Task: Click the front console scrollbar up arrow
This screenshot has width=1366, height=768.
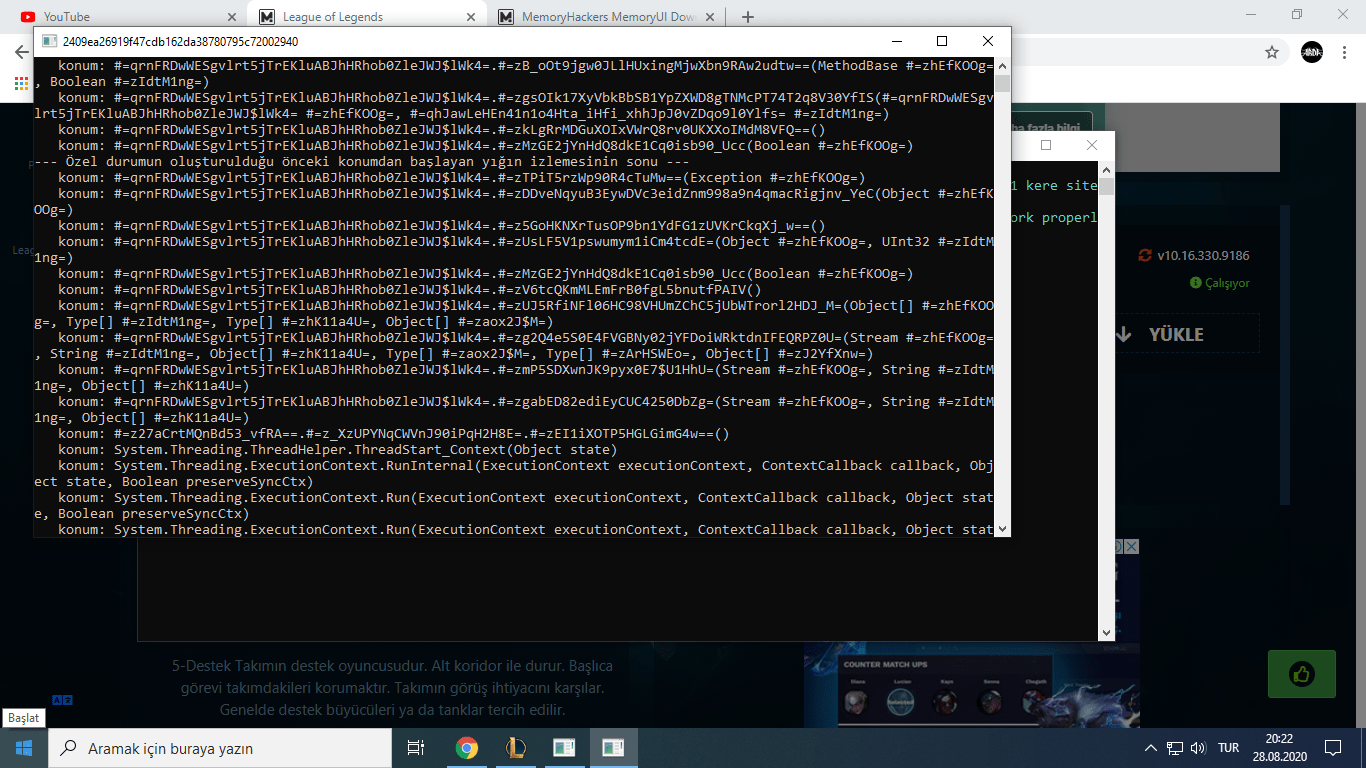Action: (1002, 65)
